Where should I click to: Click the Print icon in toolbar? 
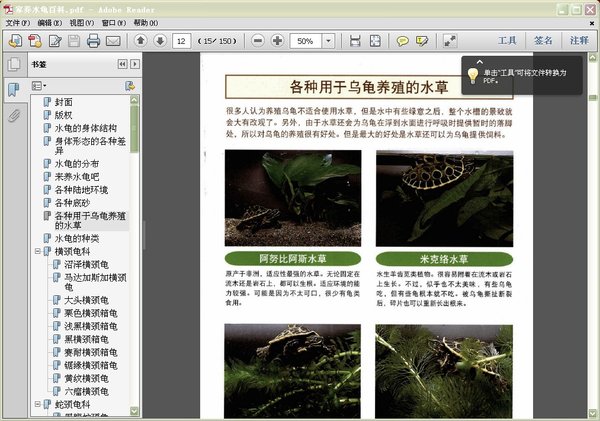[x=93, y=41]
